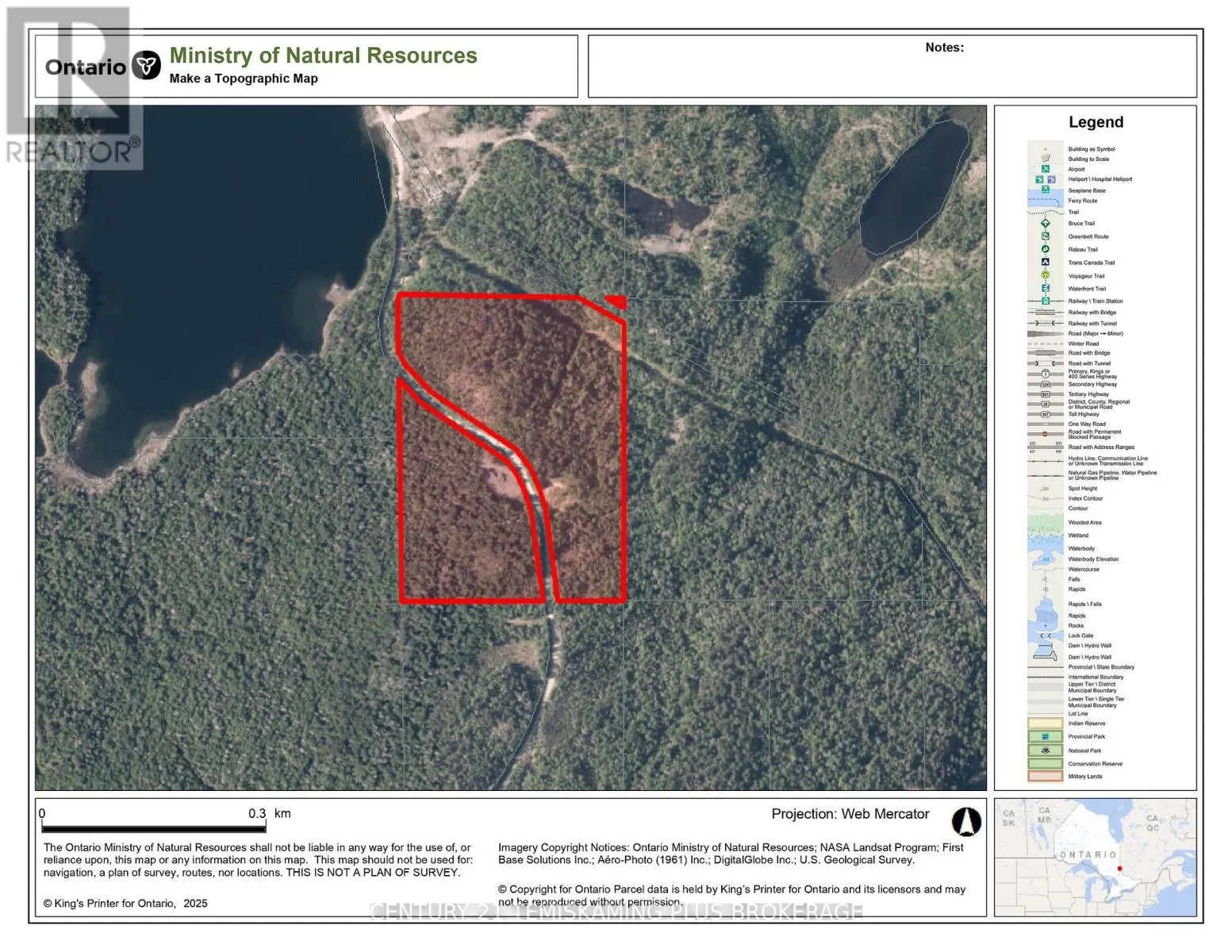The width and height of the screenshot is (1232, 952).
Task: Click the National Park legend symbol
Action: [1045, 750]
